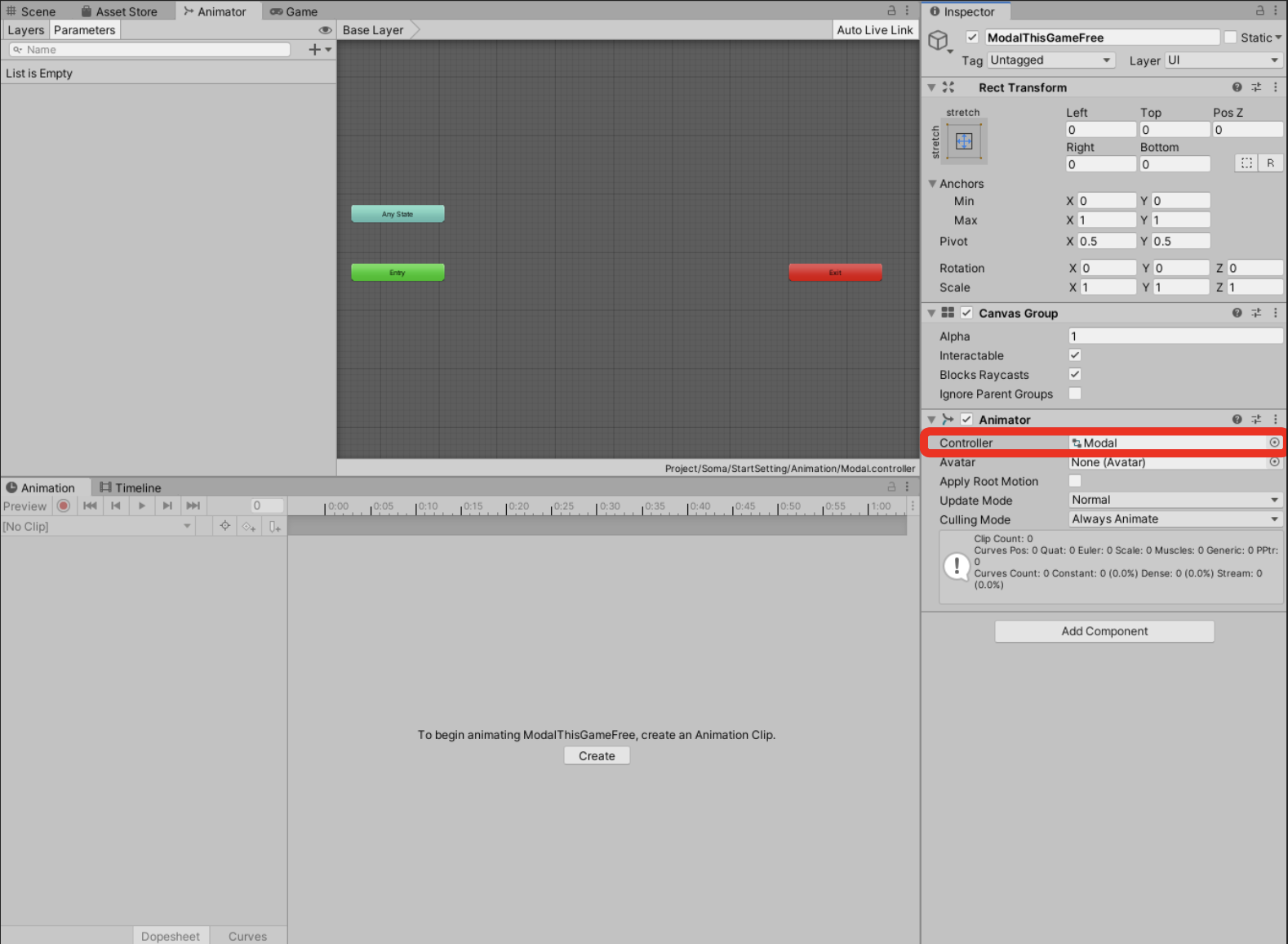Toggle Auto Live Link button
Screen dimensions: 1288x944
[x=875, y=30]
